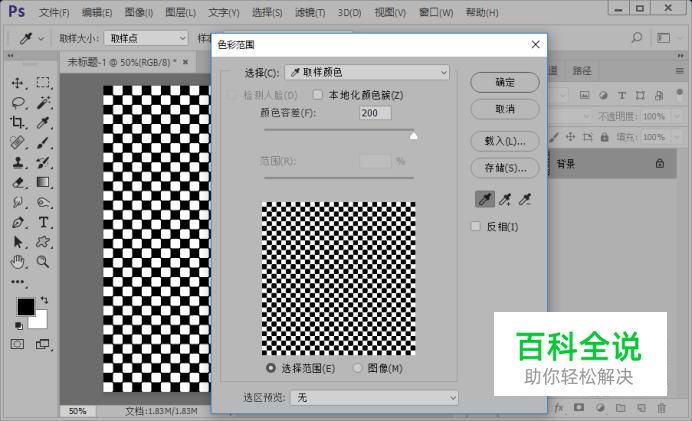
Task: Change screen mode icon
Action: click(42, 344)
